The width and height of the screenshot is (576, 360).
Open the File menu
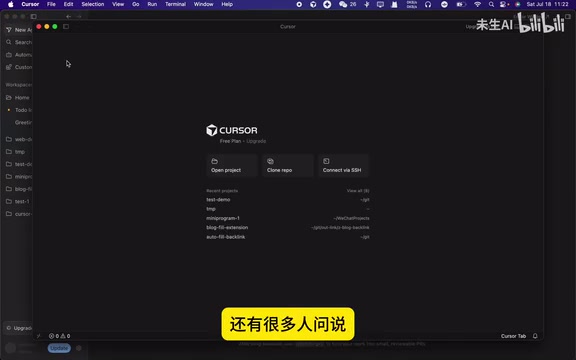51,4
